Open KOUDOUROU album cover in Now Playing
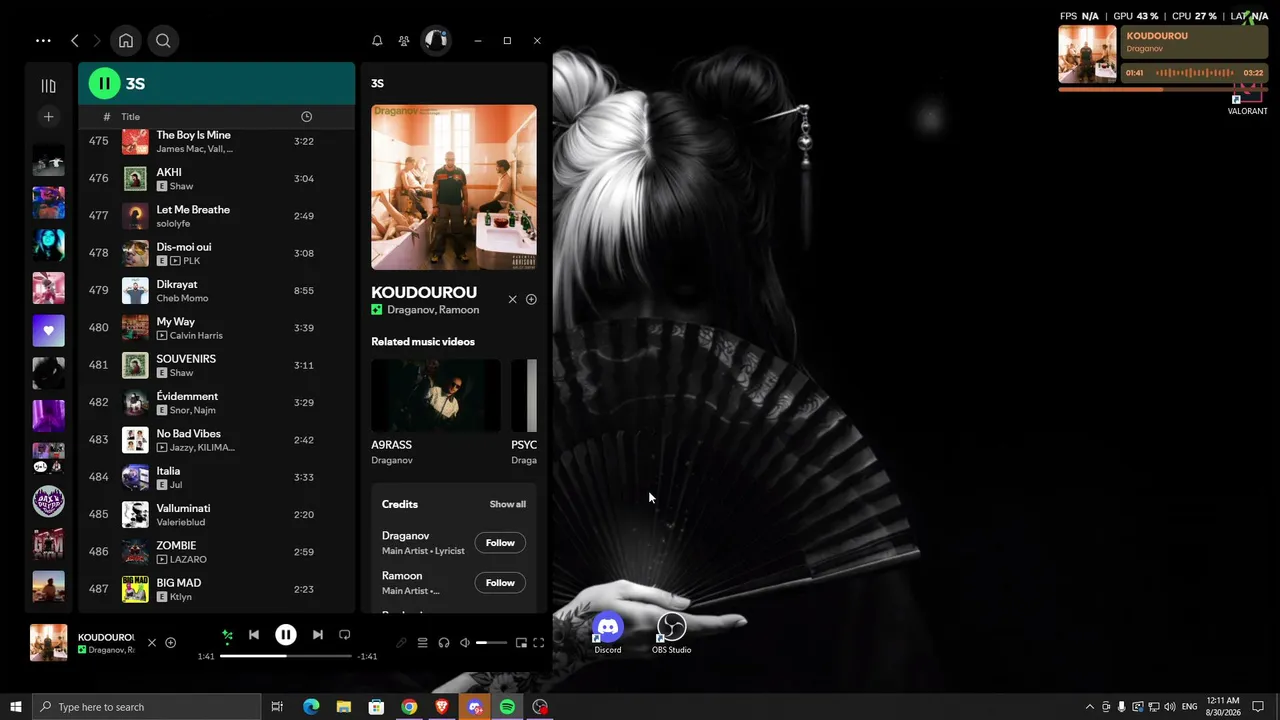This screenshot has width=1280, height=720. click(x=454, y=187)
